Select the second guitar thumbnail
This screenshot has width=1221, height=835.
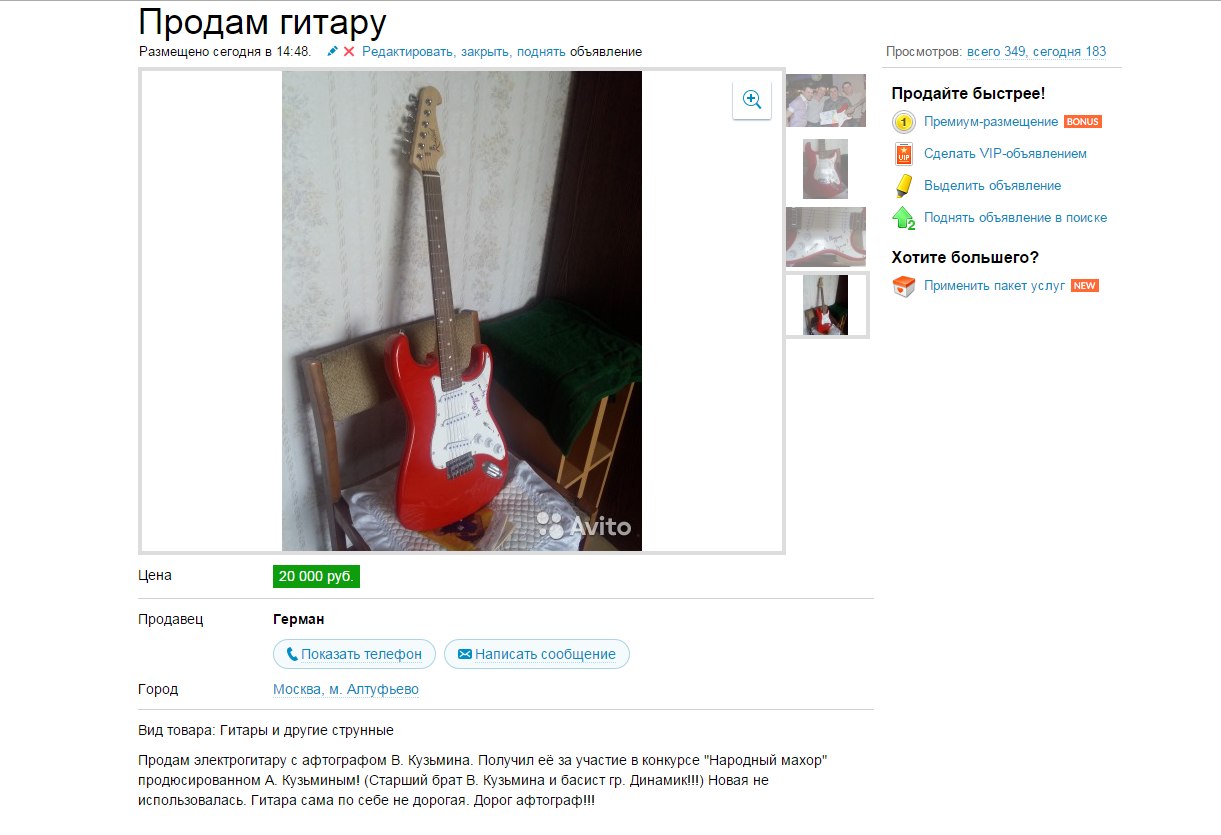point(825,169)
